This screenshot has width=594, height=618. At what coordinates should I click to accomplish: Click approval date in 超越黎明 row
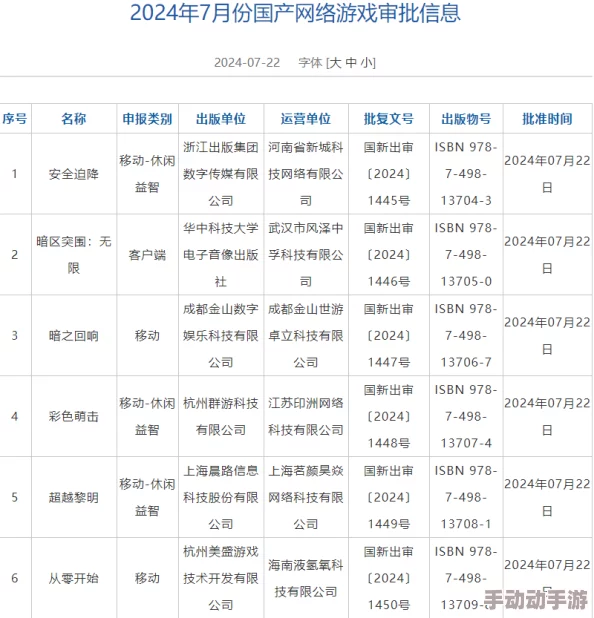point(547,497)
